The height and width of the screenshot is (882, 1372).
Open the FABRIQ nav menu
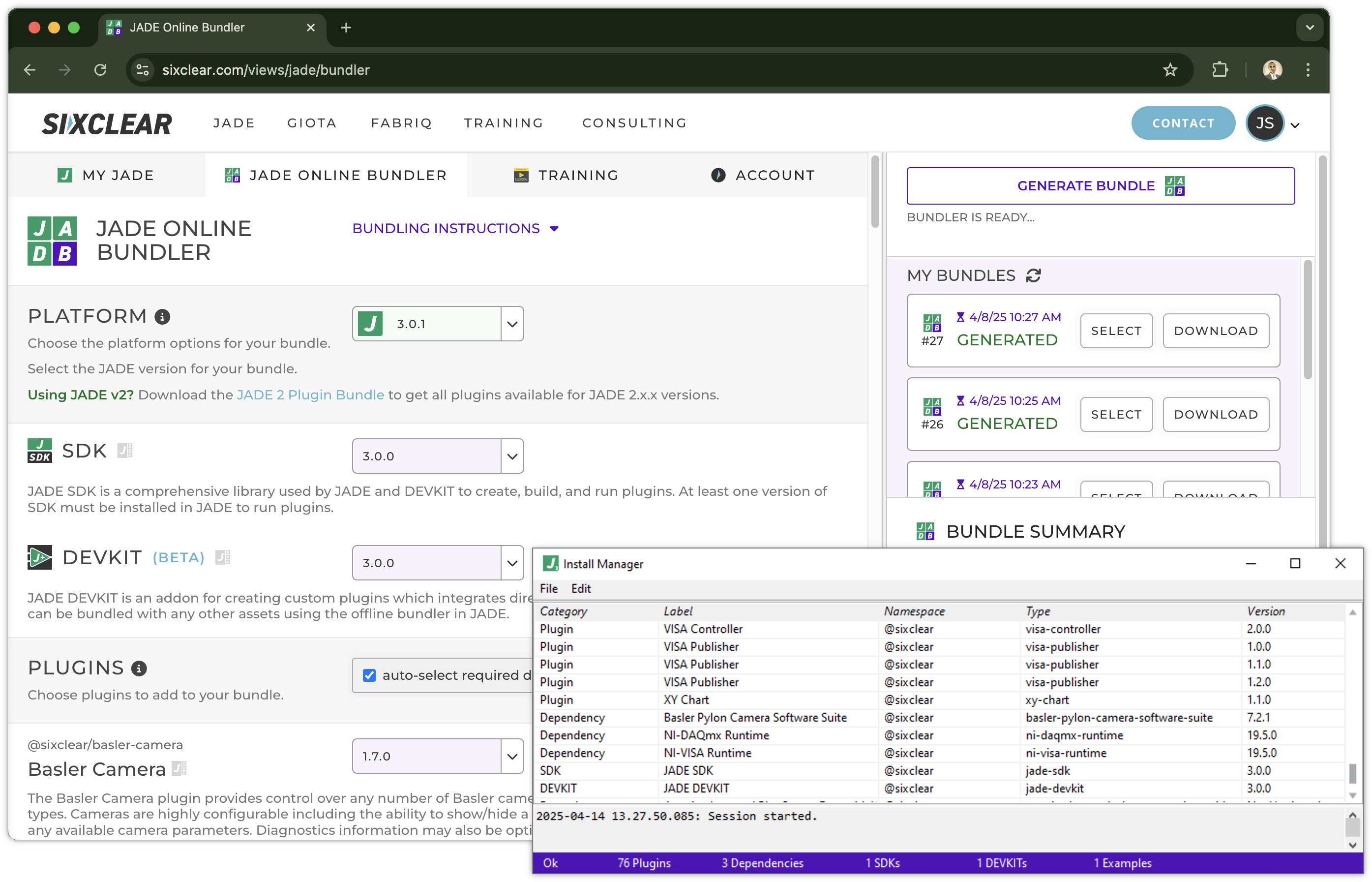coord(401,123)
